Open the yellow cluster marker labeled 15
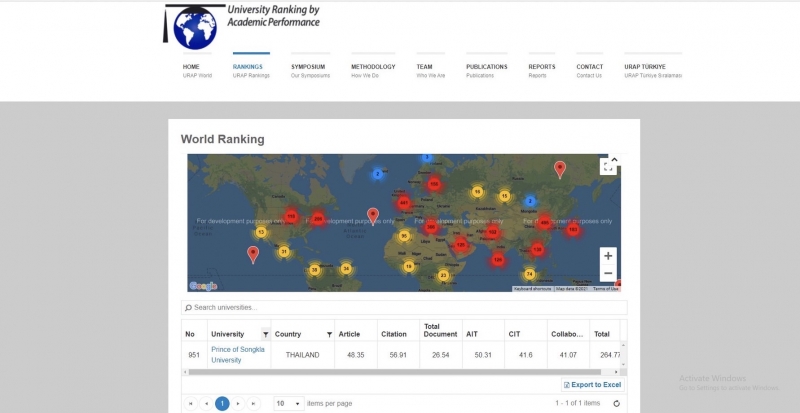Viewport: 800px width, 413px height. click(x=504, y=196)
